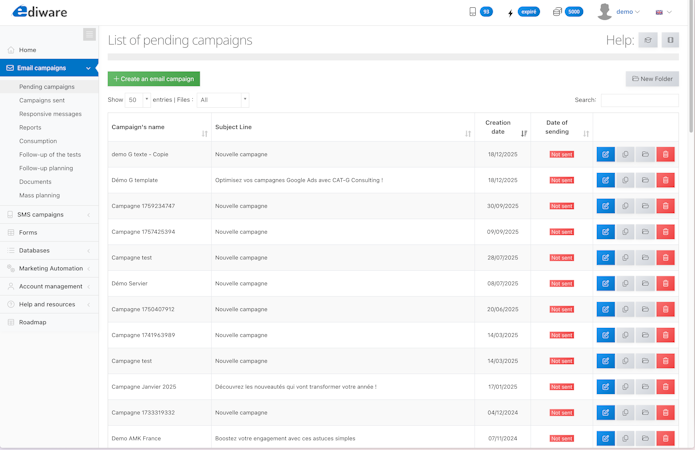Open the Files filter dropdown
Screen dimensions: 695x450
tap(222, 100)
